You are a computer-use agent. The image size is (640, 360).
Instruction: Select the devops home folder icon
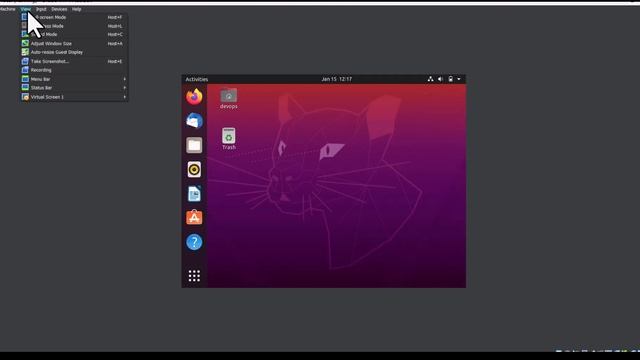pos(229,98)
